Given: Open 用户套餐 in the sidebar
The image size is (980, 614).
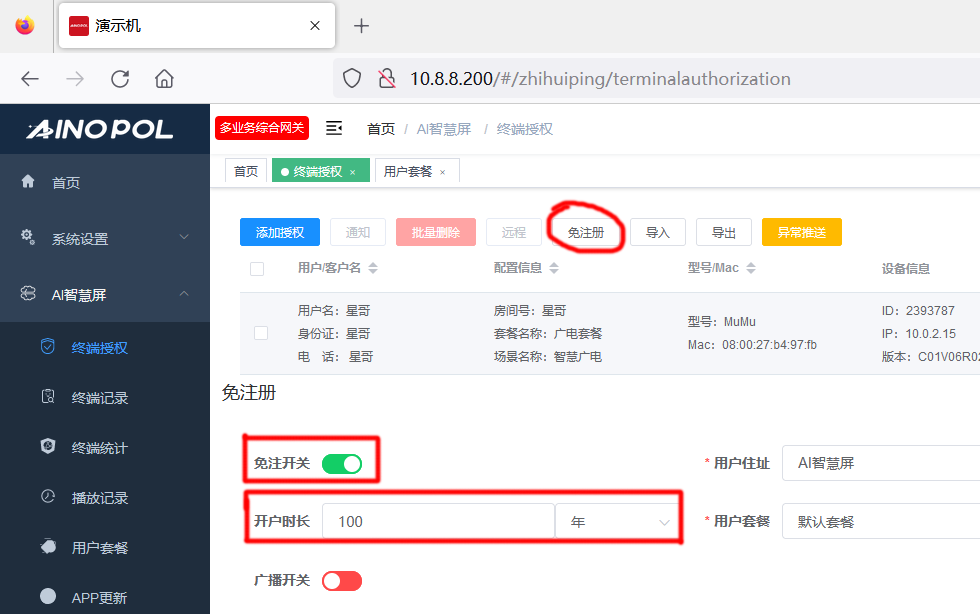Looking at the screenshot, I should 100,548.
